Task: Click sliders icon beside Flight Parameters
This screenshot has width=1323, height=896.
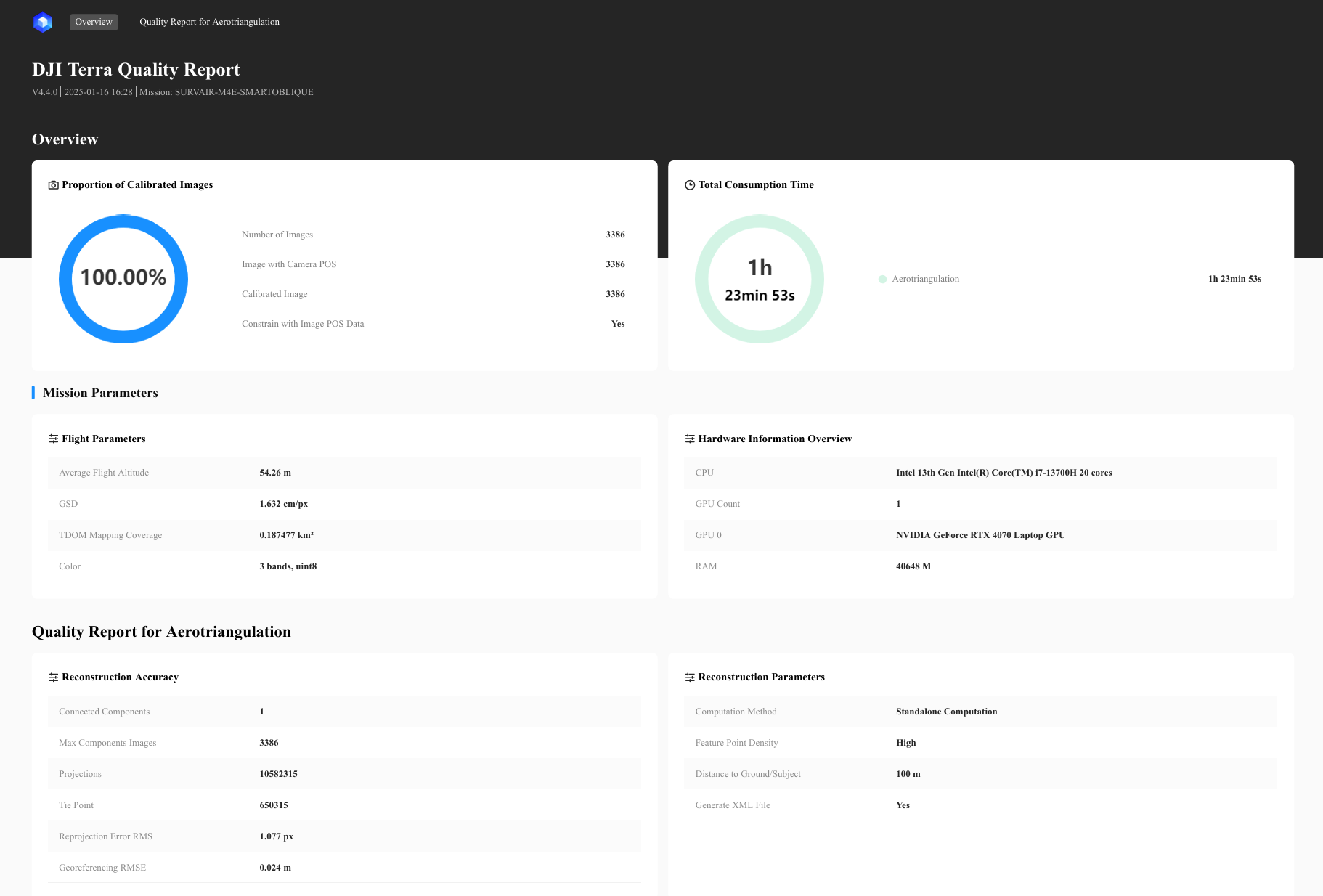Action: (x=53, y=439)
